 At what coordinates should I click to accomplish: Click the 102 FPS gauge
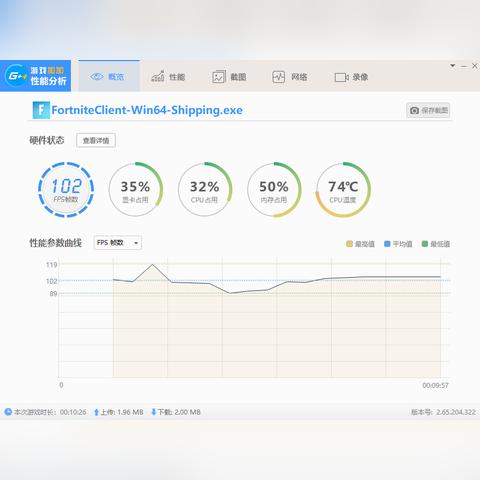click(x=66, y=190)
